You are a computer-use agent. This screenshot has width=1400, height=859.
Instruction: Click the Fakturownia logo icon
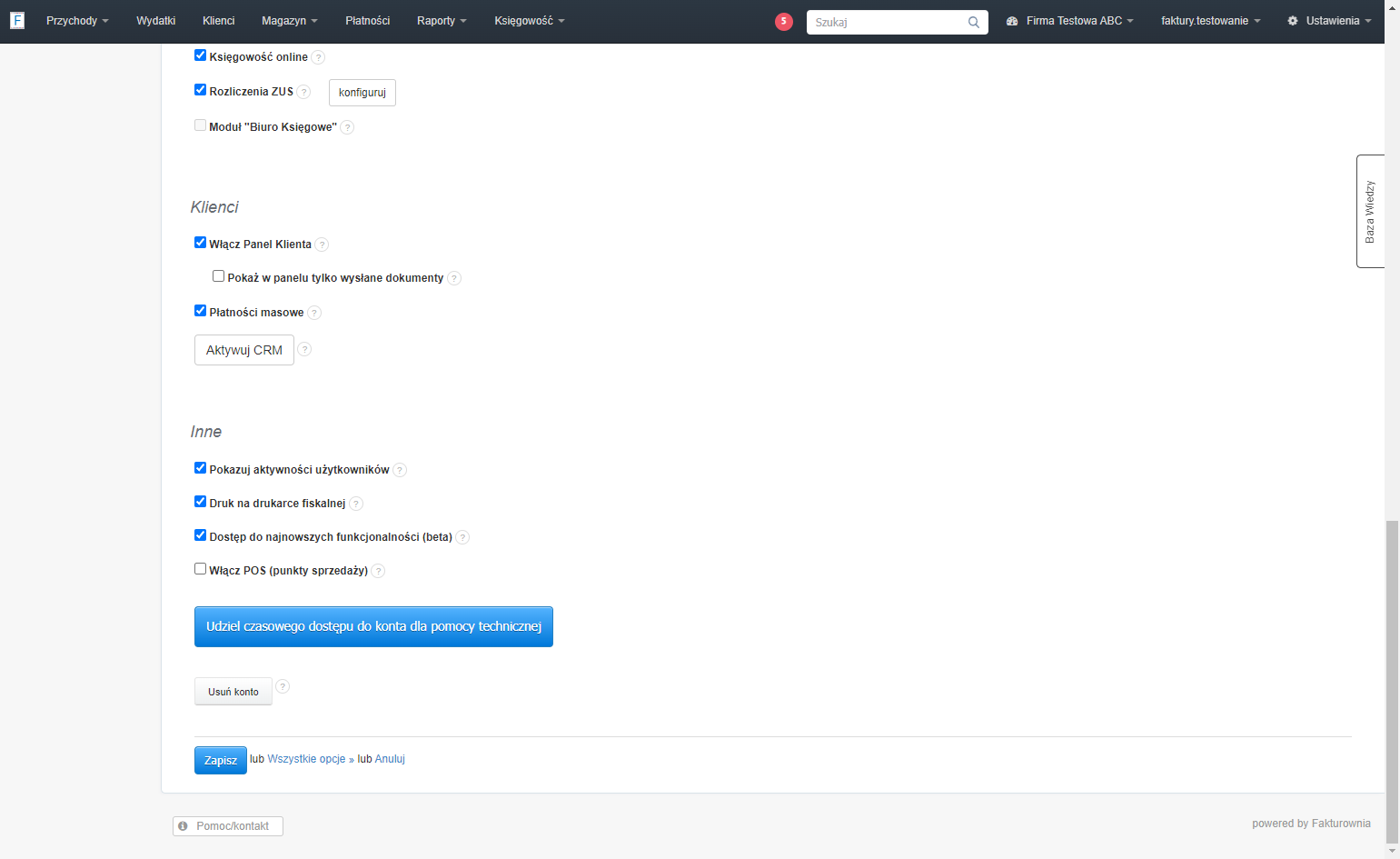coord(17,20)
